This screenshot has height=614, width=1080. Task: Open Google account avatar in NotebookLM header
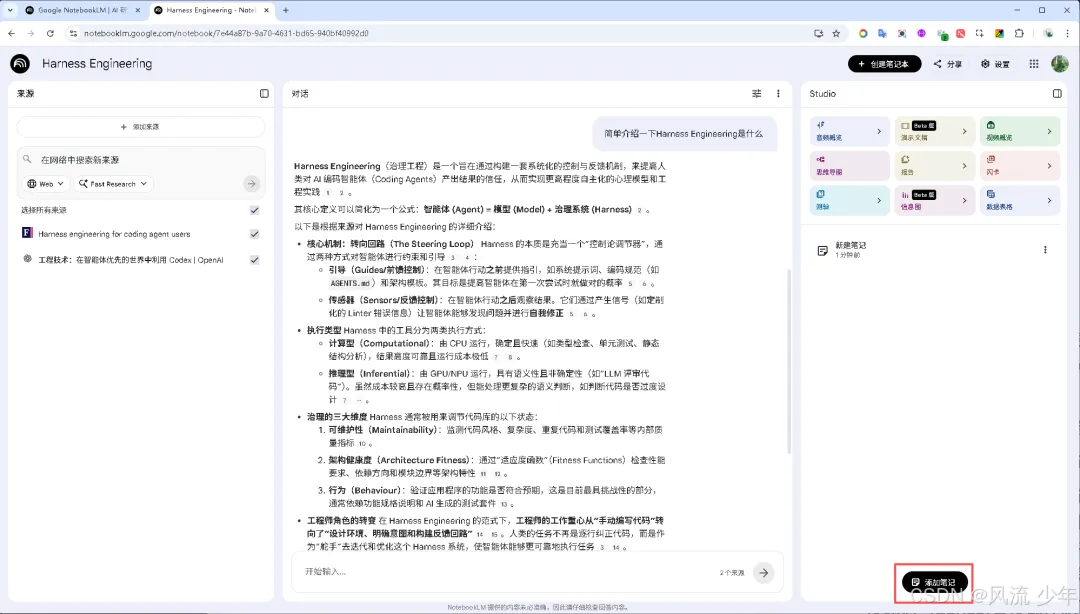pyautogui.click(x=1059, y=63)
